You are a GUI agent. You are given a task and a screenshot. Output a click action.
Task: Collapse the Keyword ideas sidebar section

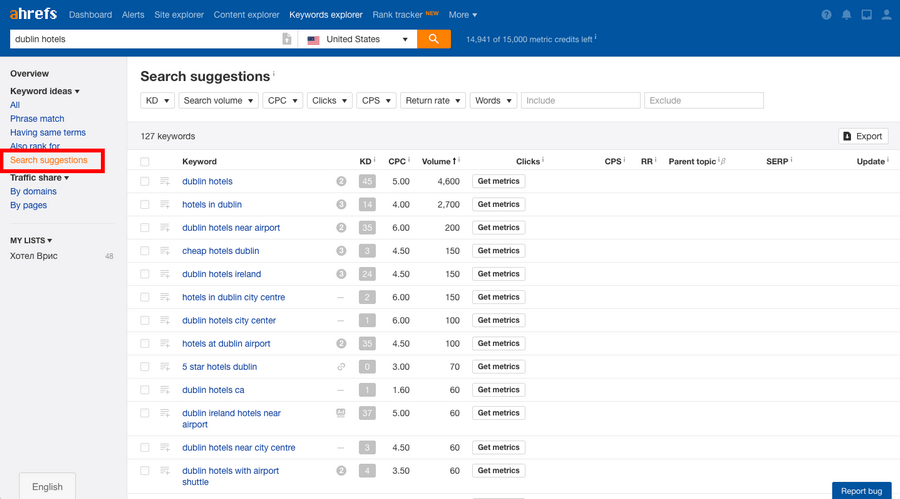tap(44, 91)
